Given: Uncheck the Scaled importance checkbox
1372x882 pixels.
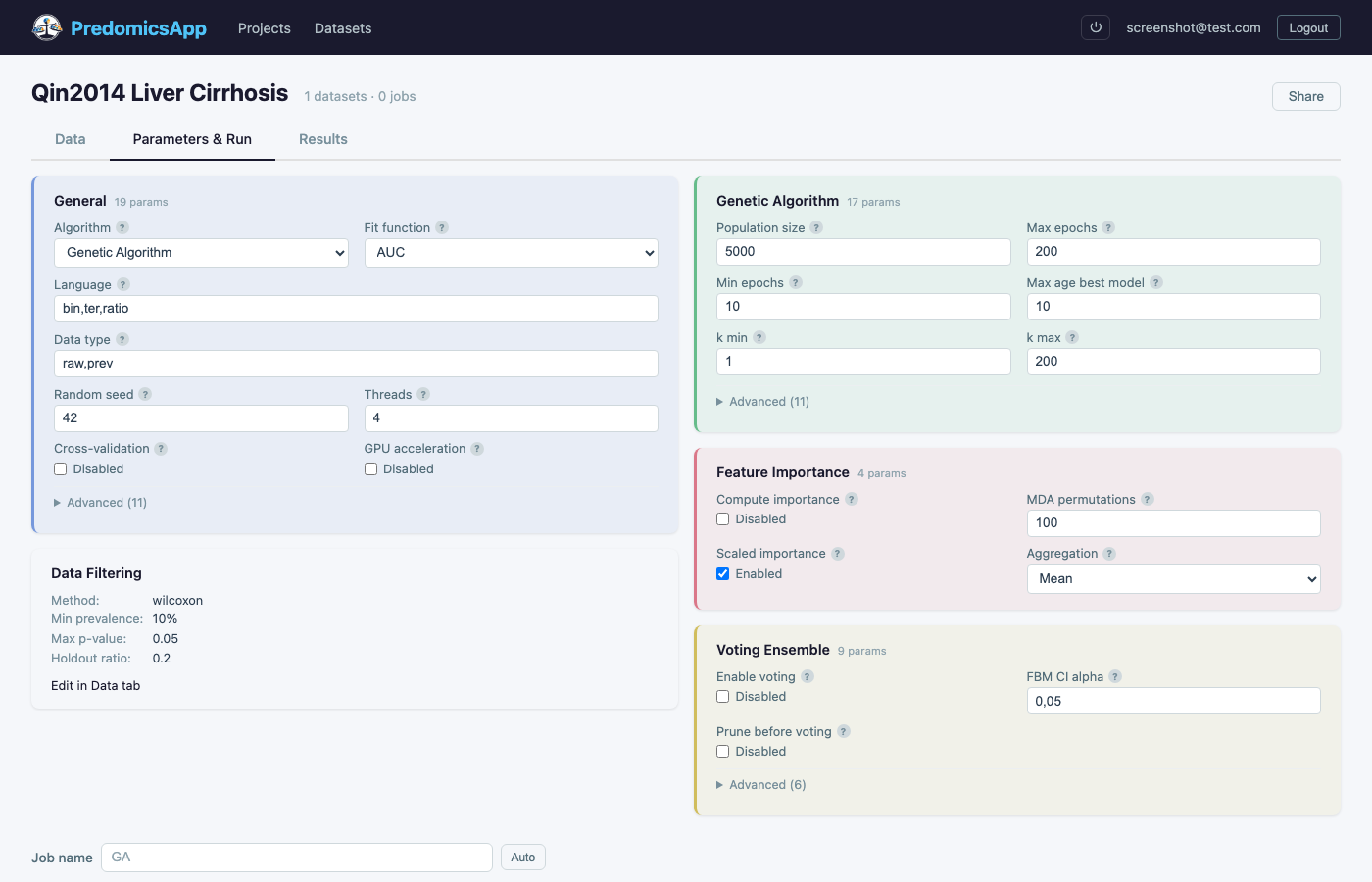Looking at the screenshot, I should point(723,574).
